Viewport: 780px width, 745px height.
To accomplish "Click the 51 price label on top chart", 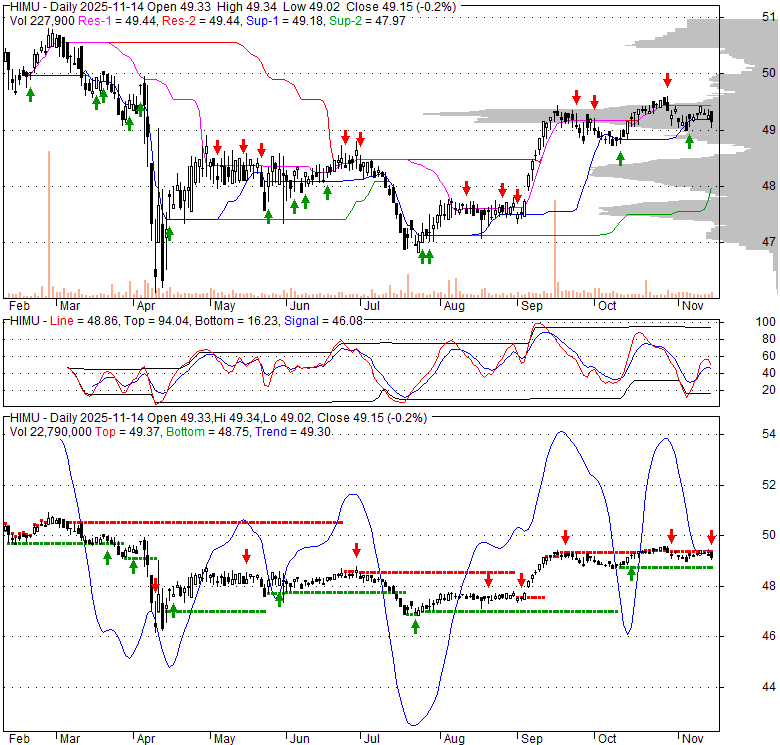I will (x=769, y=17).
